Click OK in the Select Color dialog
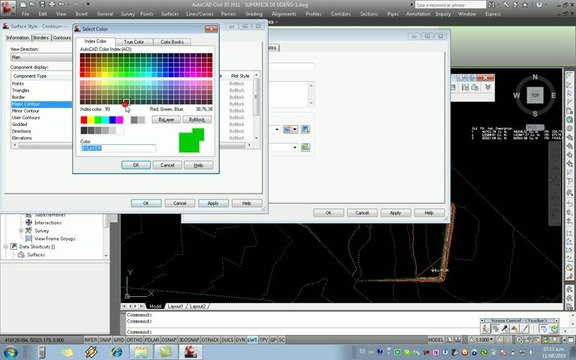This screenshot has width=576, height=360. [x=136, y=165]
